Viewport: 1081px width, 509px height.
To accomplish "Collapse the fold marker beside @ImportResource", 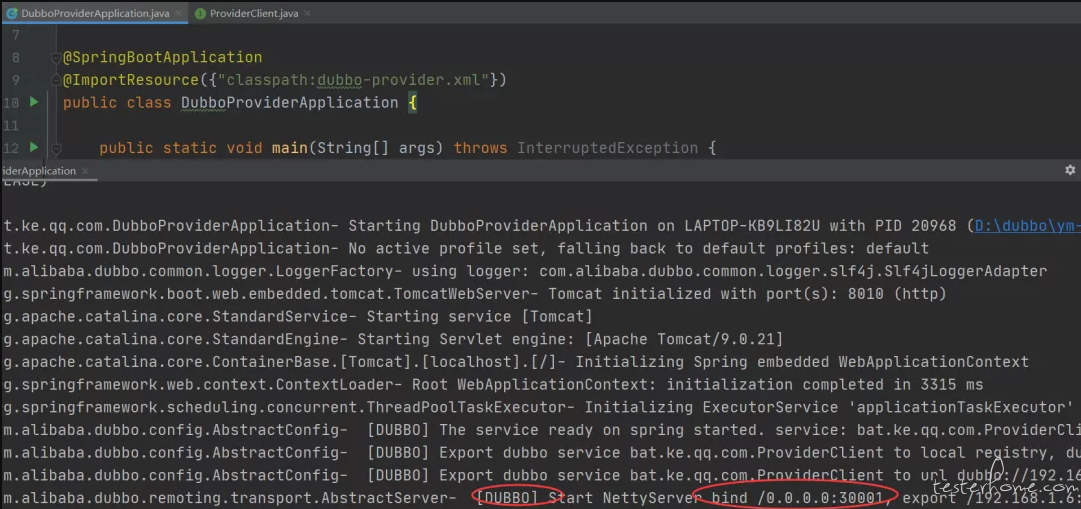I will (x=57, y=80).
